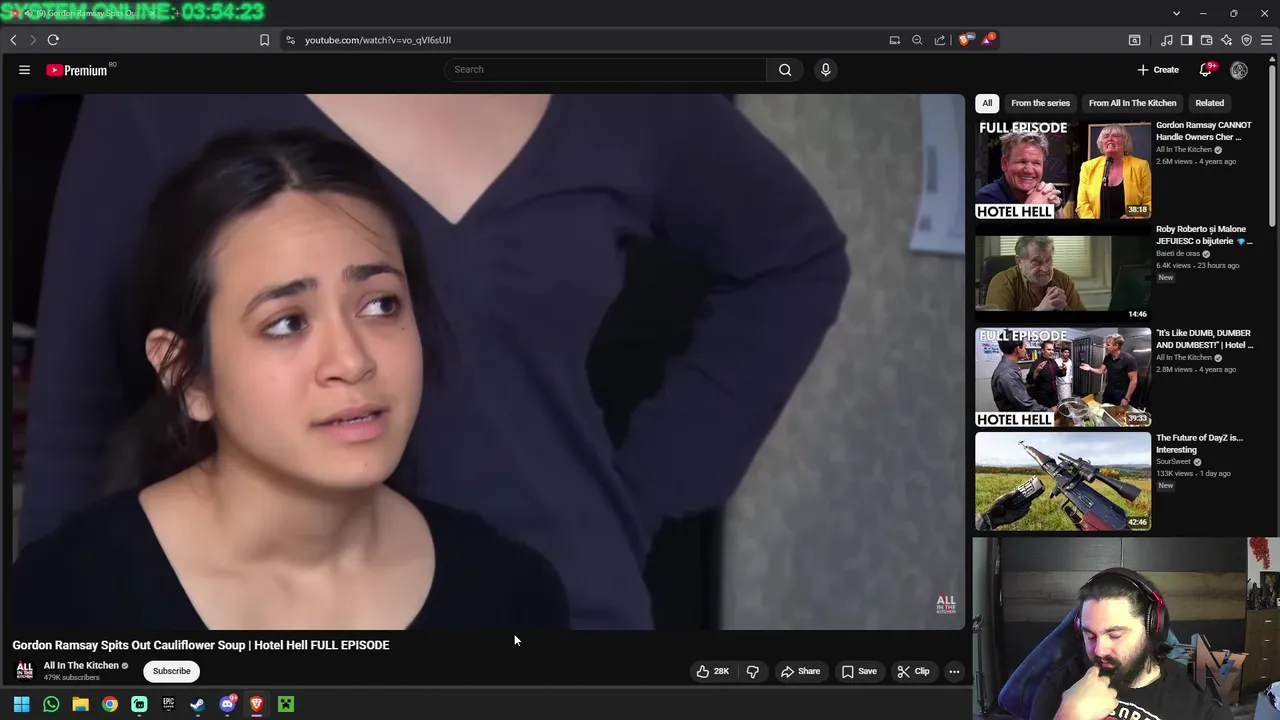Open Gordon Ramsay CANNOT Handle Owners thumbnail
This screenshot has height=720, width=1280.
(x=1063, y=169)
